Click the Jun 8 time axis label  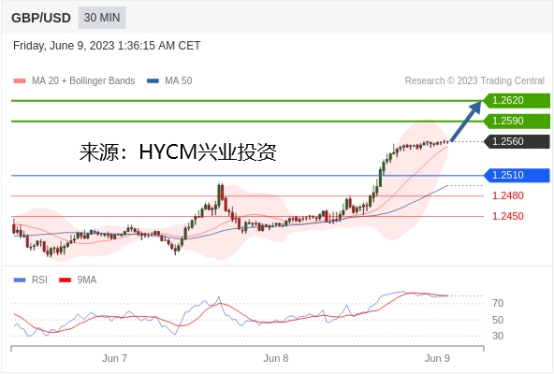276,358
